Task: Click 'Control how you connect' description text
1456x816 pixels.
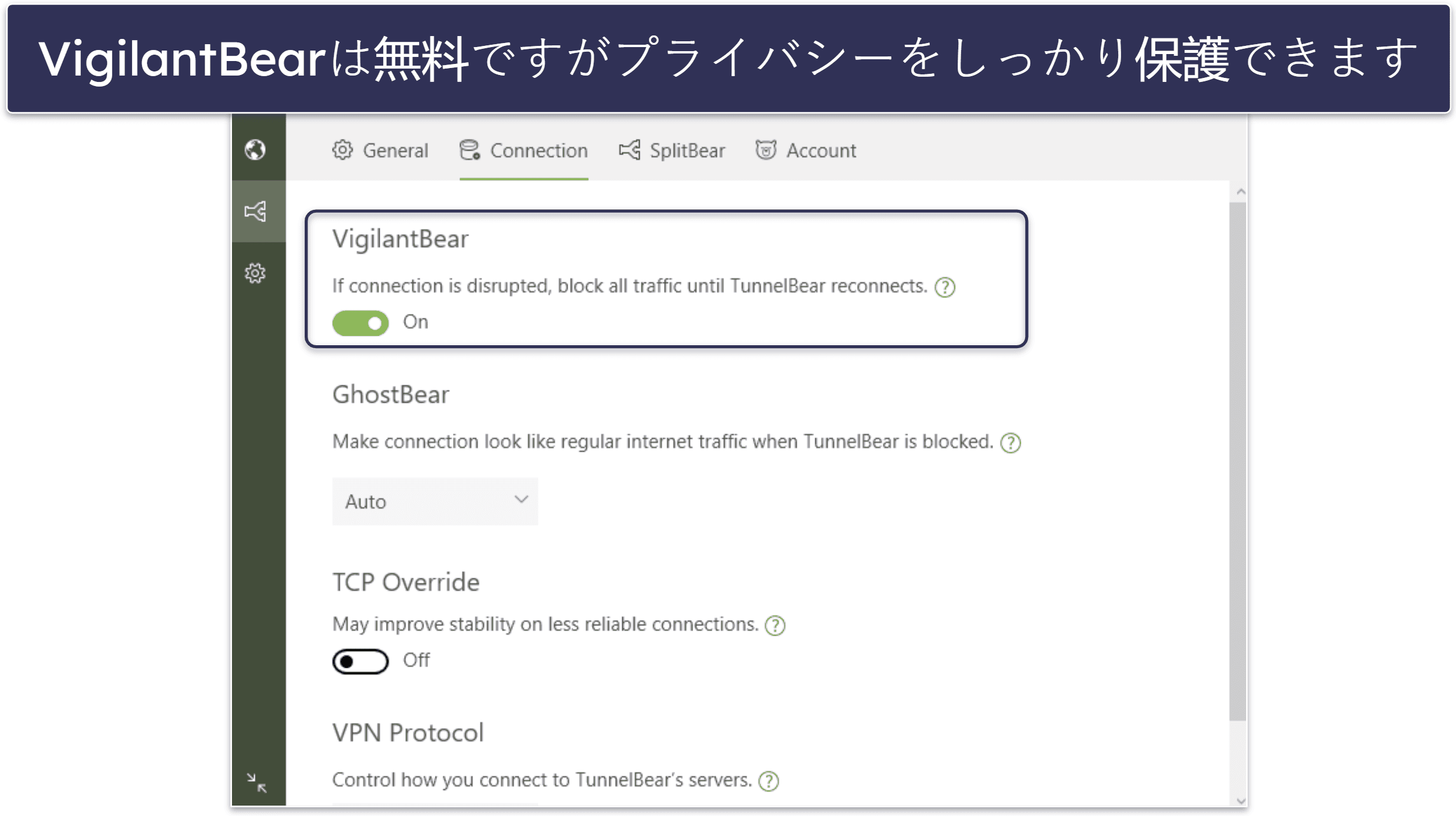Action: (542, 781)
